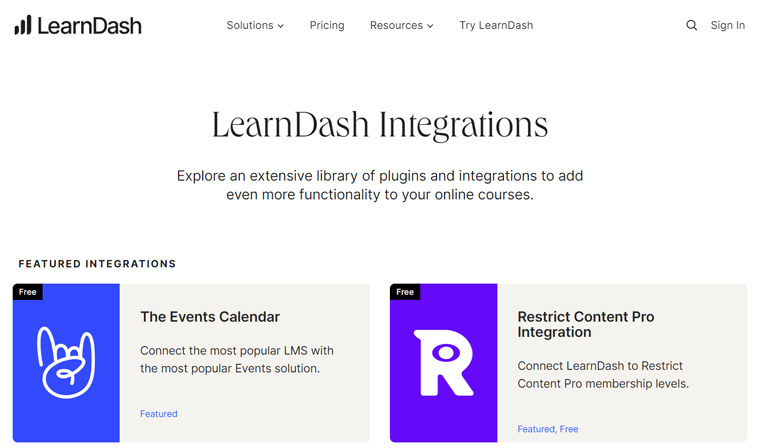760x448 pixels.
Task: Expand the Solutions dropdown menu
Action: coord(255,25)
